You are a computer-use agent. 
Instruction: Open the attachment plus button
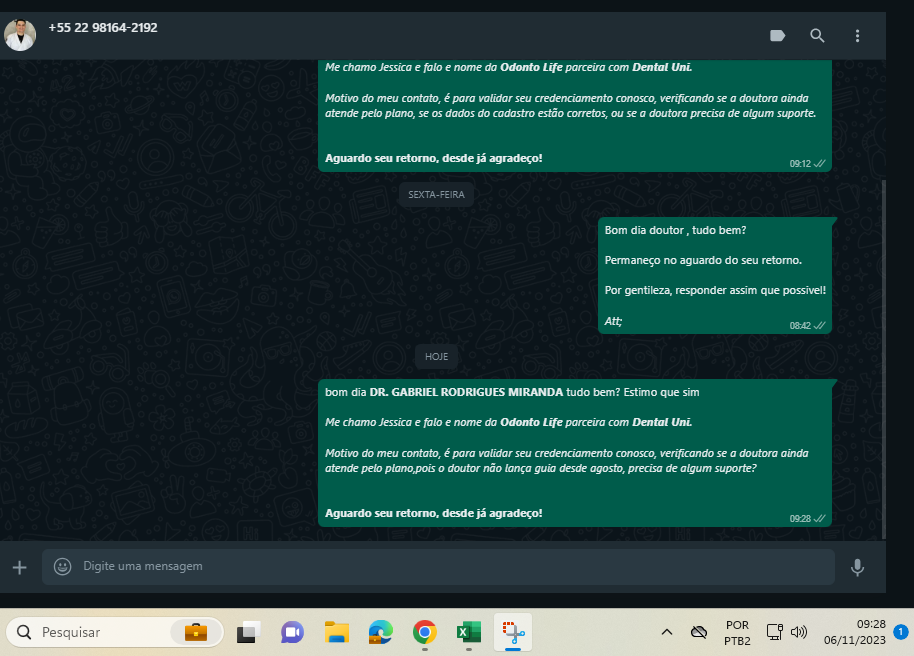(x=19, y=567)
